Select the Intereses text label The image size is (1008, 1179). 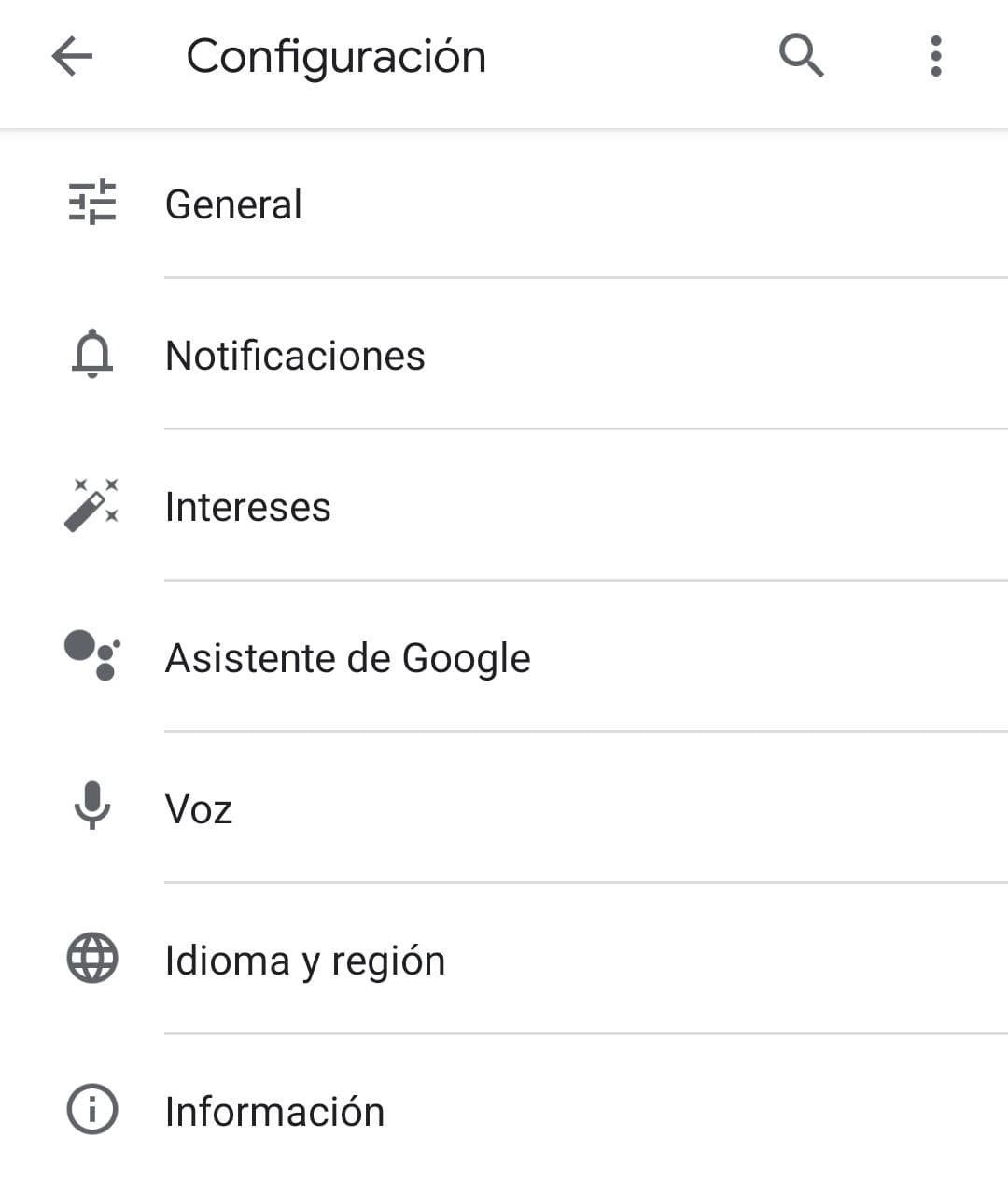[x=247, y=507]
